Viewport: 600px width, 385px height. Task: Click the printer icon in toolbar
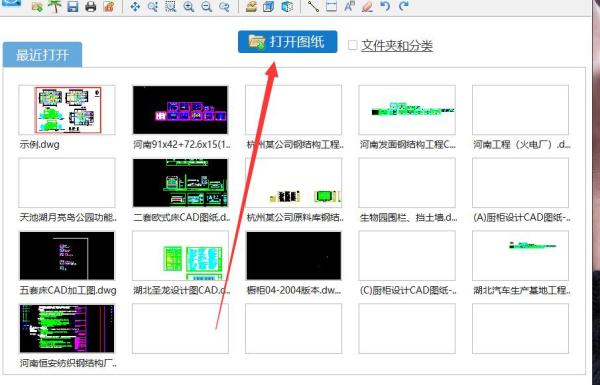click(x=91, y=7)
